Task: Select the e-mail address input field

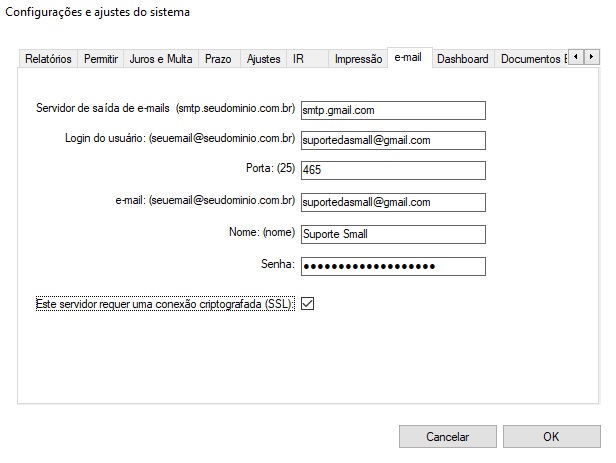Action: tap(392, 203)
